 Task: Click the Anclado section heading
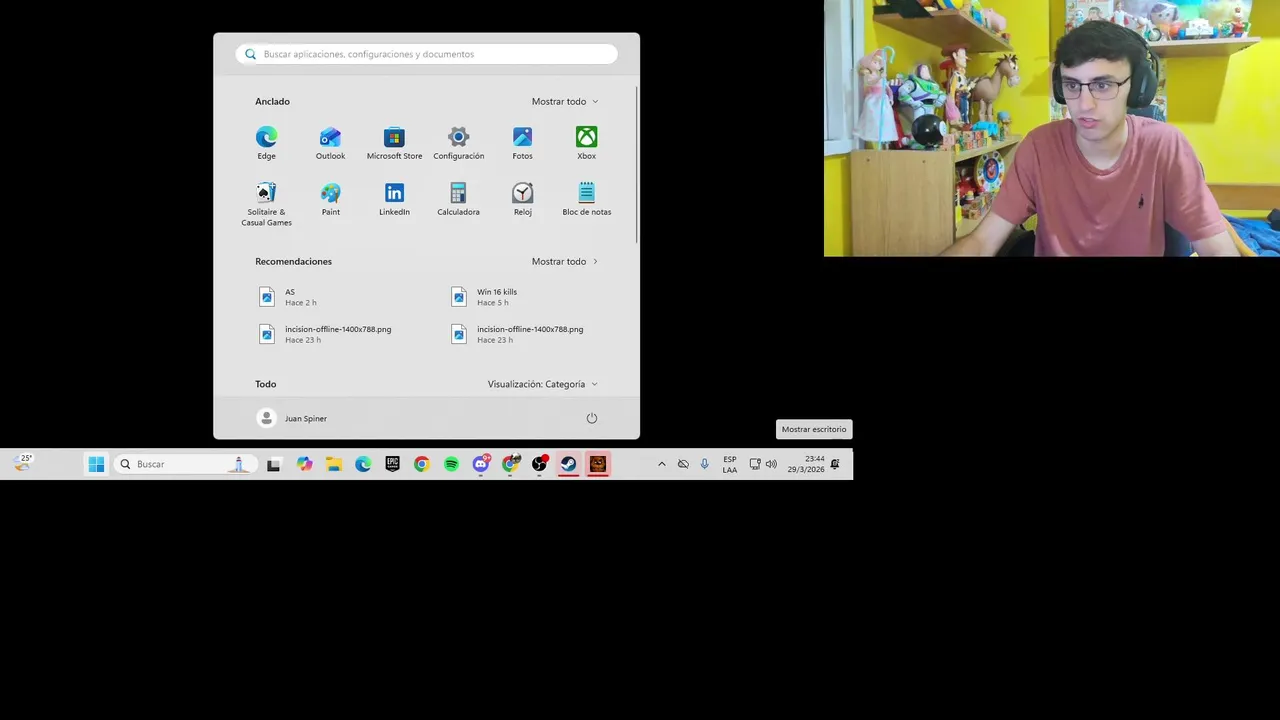coord(272,101)
